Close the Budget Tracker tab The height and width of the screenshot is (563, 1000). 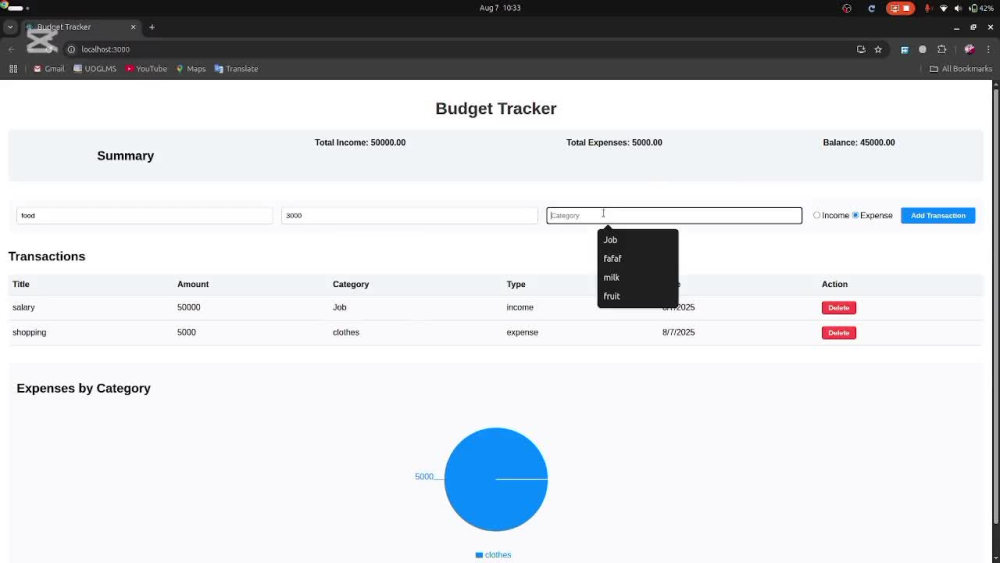(x=133, y=27)
